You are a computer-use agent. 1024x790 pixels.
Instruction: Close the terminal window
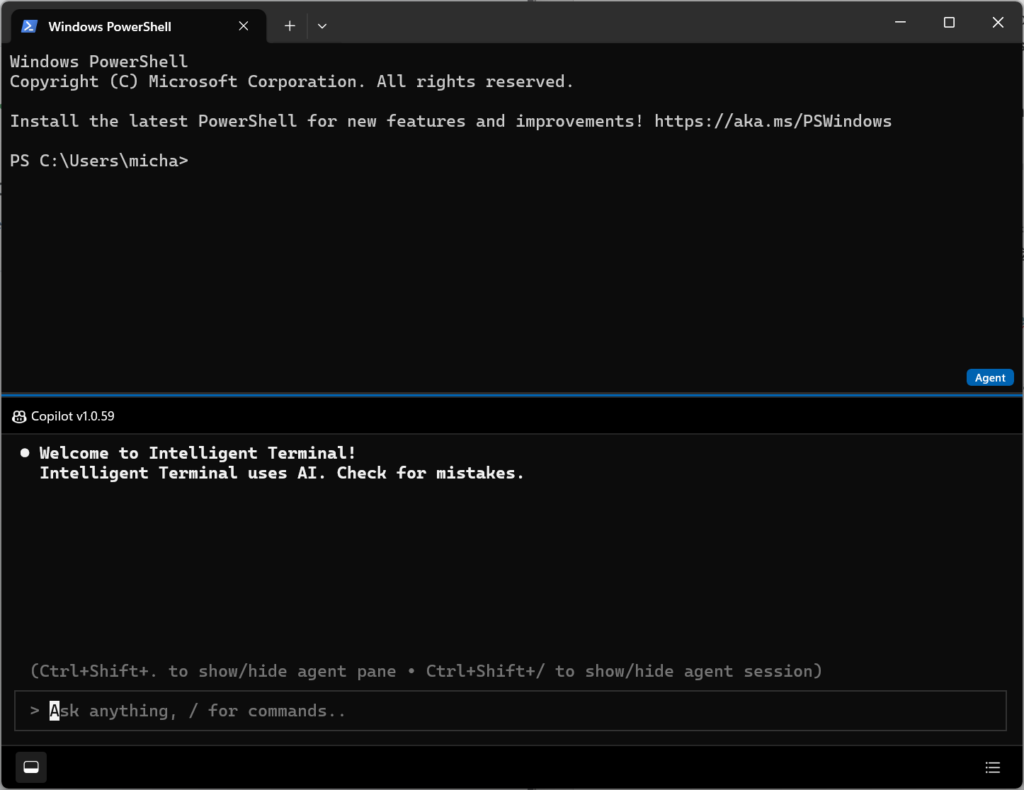coord(998,22)
